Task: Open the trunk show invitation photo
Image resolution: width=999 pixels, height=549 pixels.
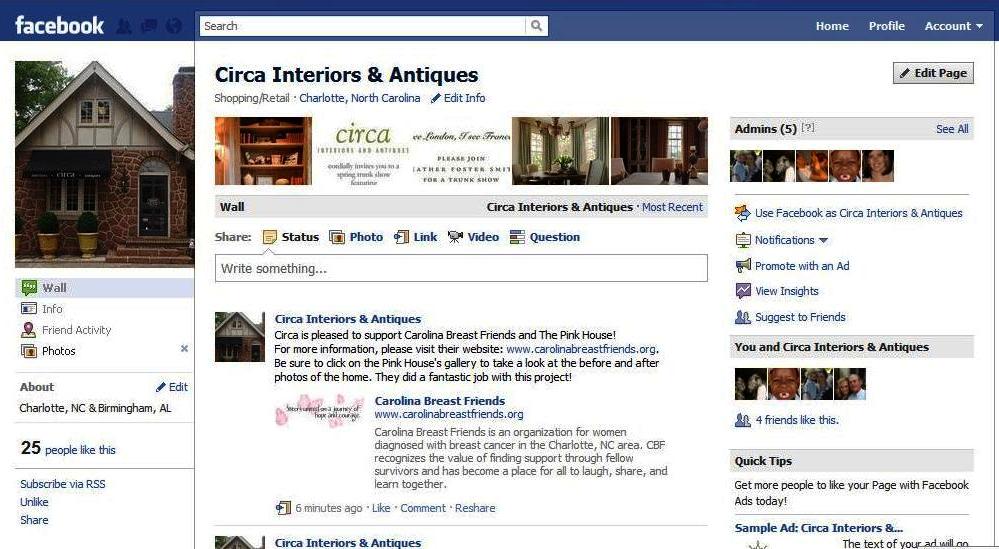Action: coord(461,151)
